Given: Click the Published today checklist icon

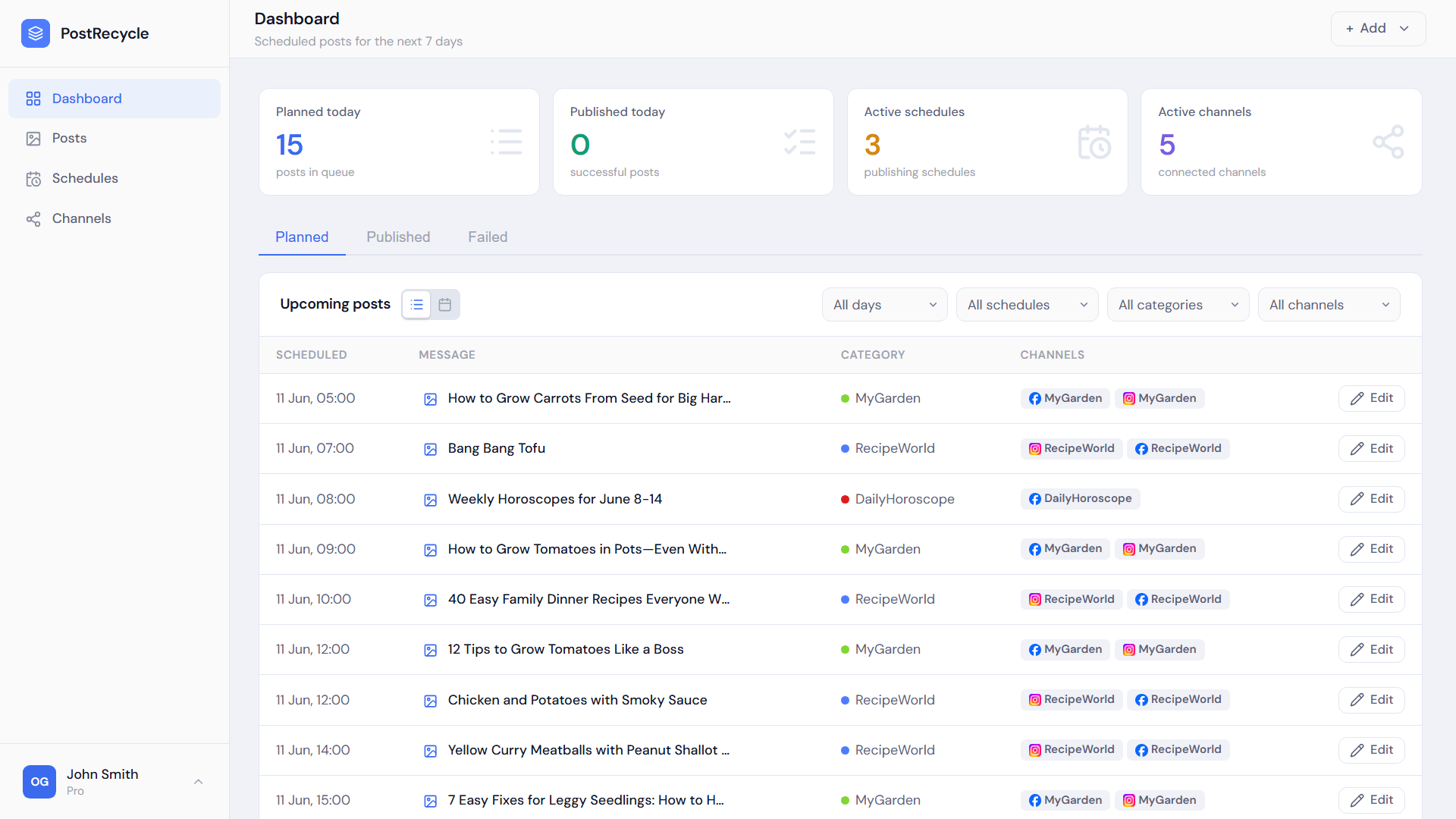Looking at the screenshot, I should 800,142.
